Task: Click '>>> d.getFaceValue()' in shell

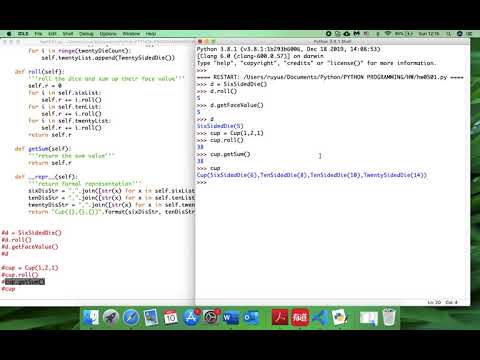Action: click(x=230, y=105)
